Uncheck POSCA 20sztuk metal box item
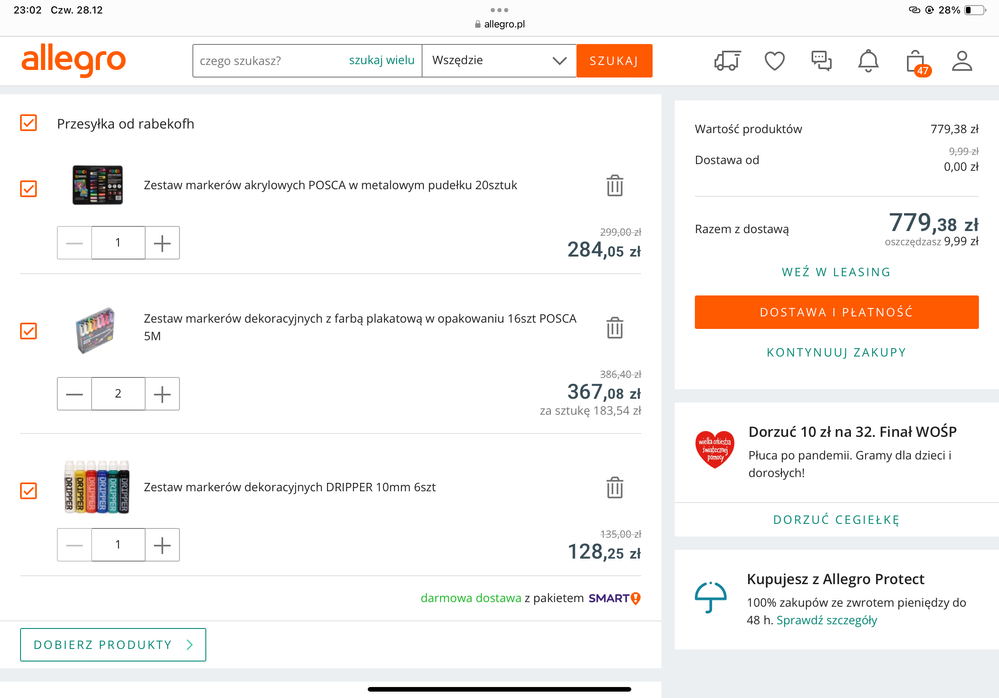The image size is (999, 698). pos(29,189)
